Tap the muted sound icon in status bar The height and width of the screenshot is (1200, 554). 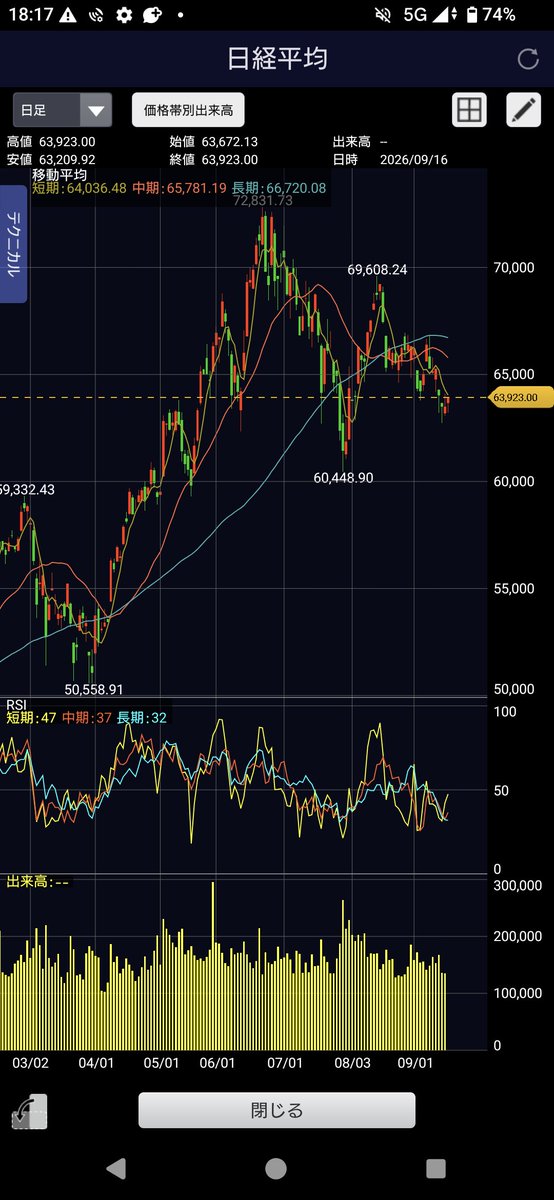(x=382, y=15)
